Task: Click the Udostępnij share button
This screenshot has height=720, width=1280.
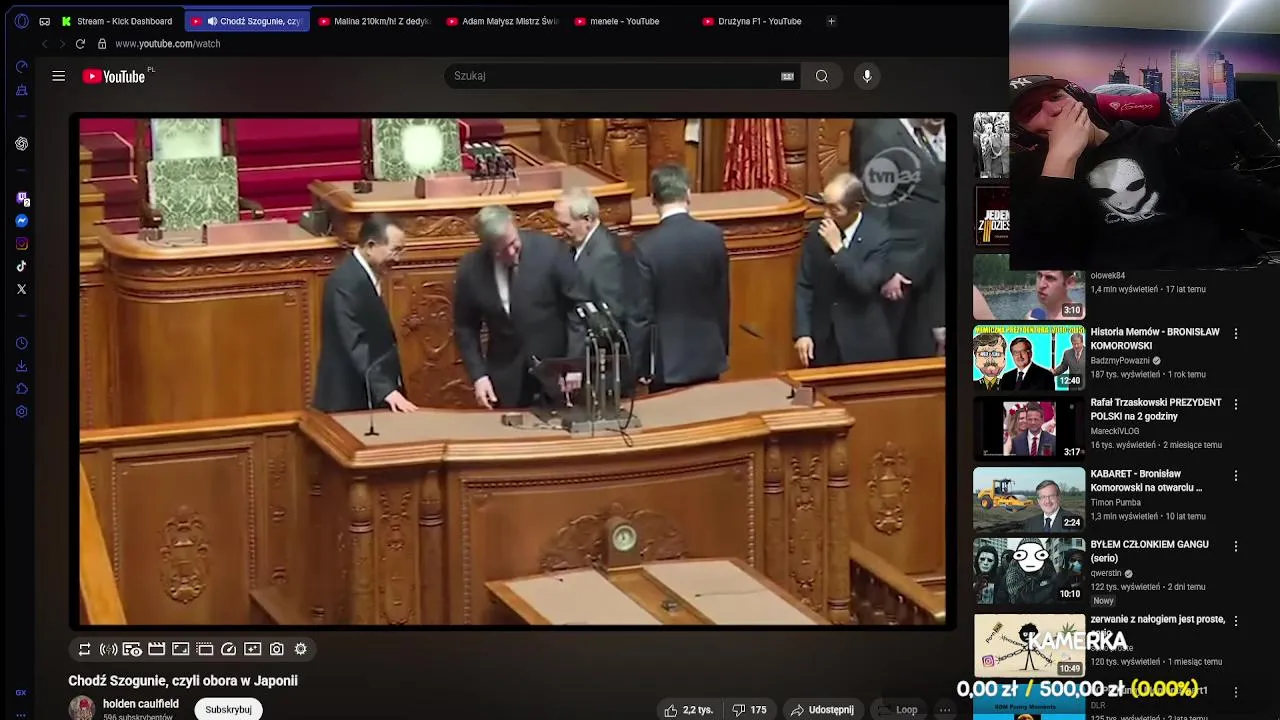Action: coord(822,710)
